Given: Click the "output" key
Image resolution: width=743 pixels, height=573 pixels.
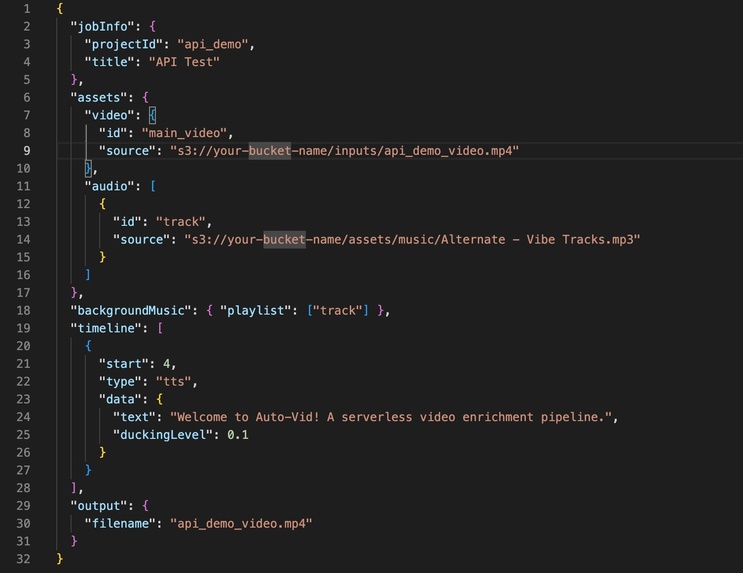Looking at the screenshot, I should click(x=99, y=506).
